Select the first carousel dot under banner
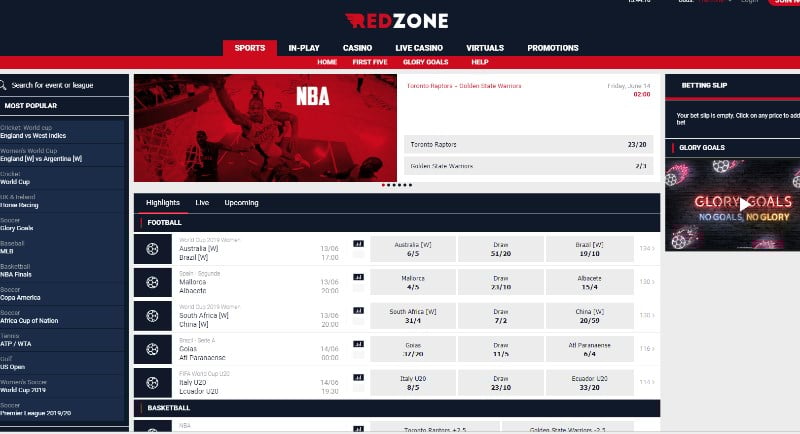The width and height of the screenshot is (800, 434). 383,185
